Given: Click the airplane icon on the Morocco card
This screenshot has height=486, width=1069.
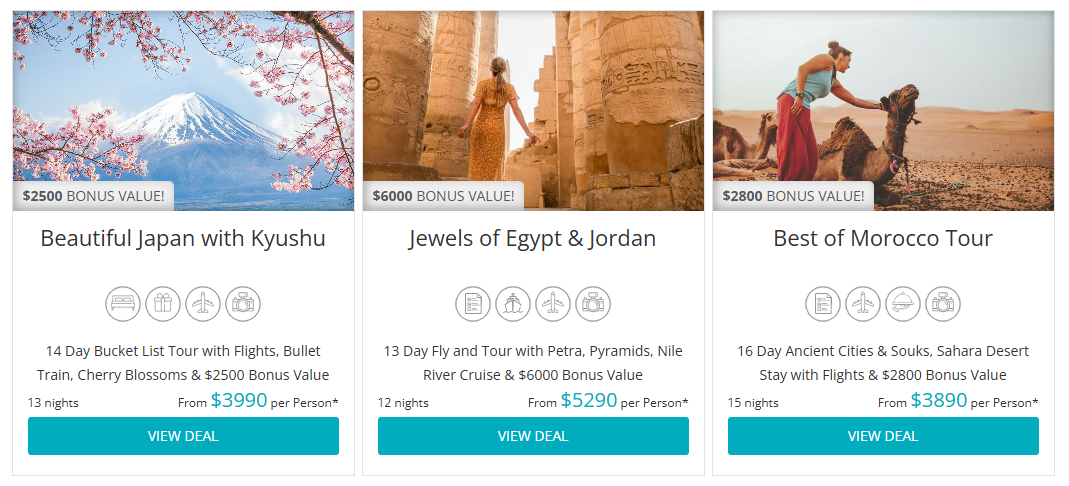Looking at the screenshot, I should pos(863,304).
